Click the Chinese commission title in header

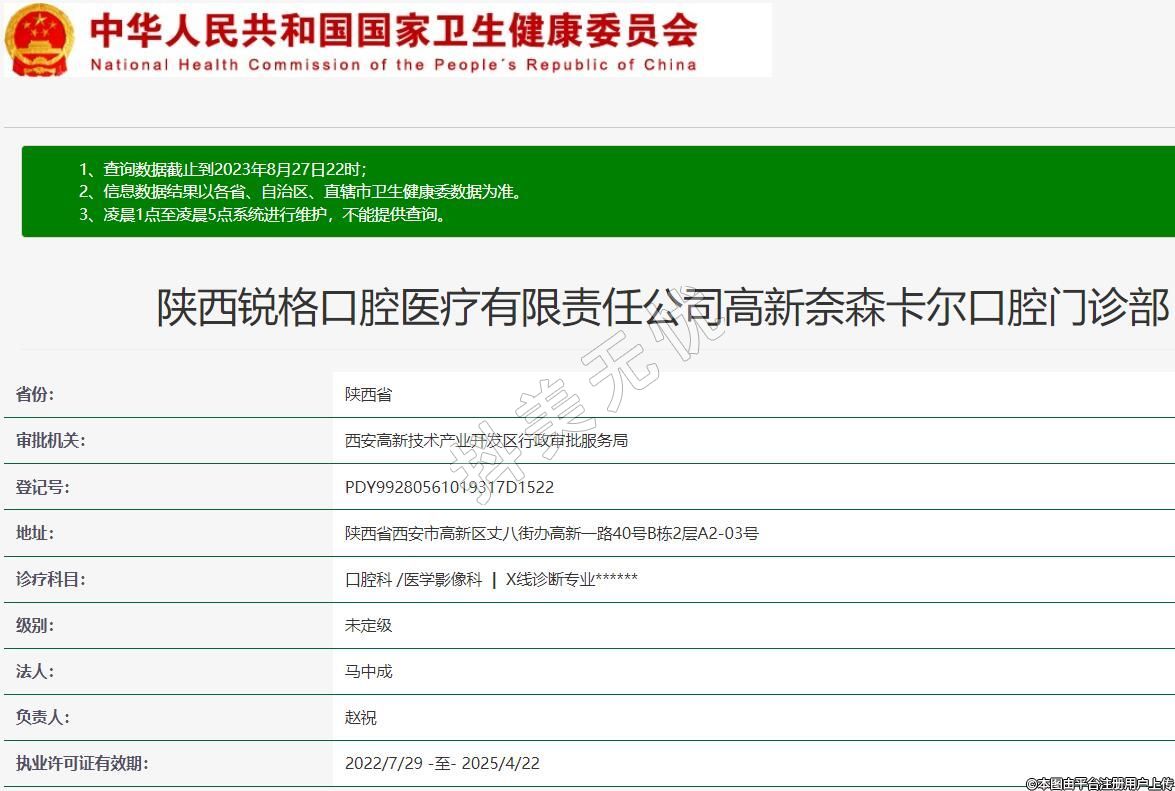[x=394, y=30]
